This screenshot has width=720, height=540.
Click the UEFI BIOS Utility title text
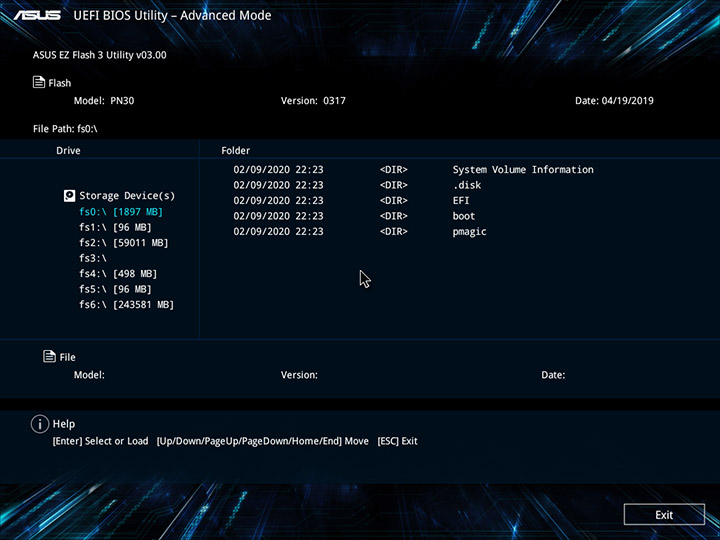[172, 15]
